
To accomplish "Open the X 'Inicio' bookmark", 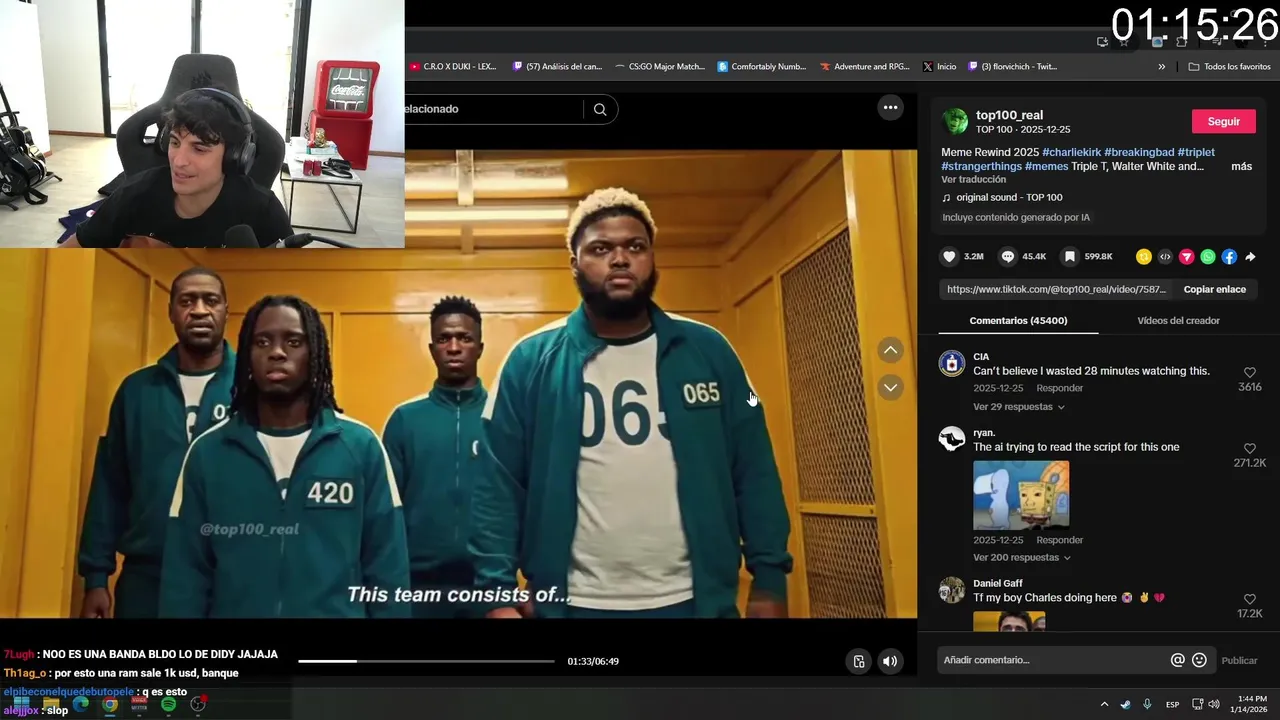I will tap(939, 67).
